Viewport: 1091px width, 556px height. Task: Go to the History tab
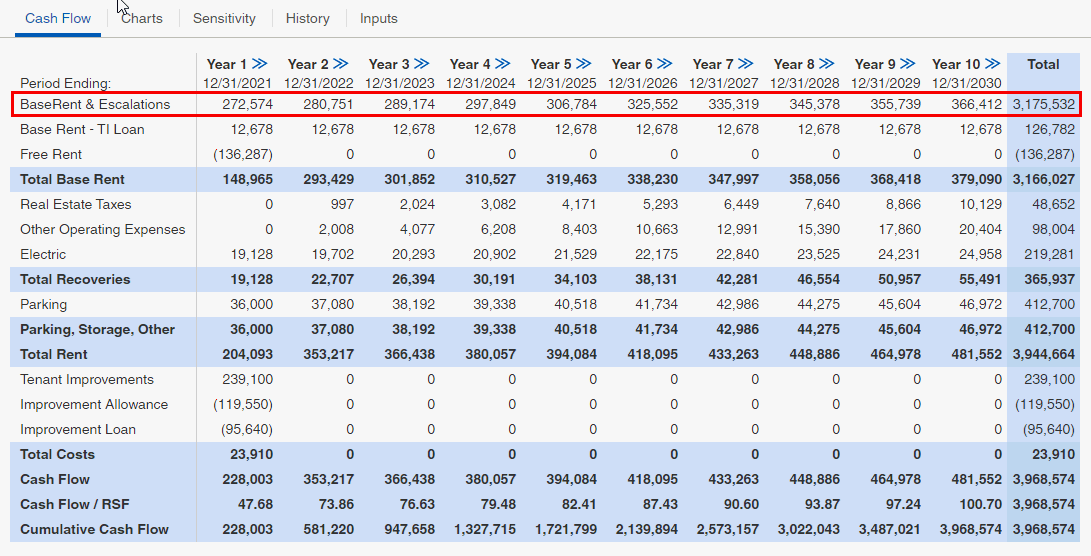[x=307, y=18]
